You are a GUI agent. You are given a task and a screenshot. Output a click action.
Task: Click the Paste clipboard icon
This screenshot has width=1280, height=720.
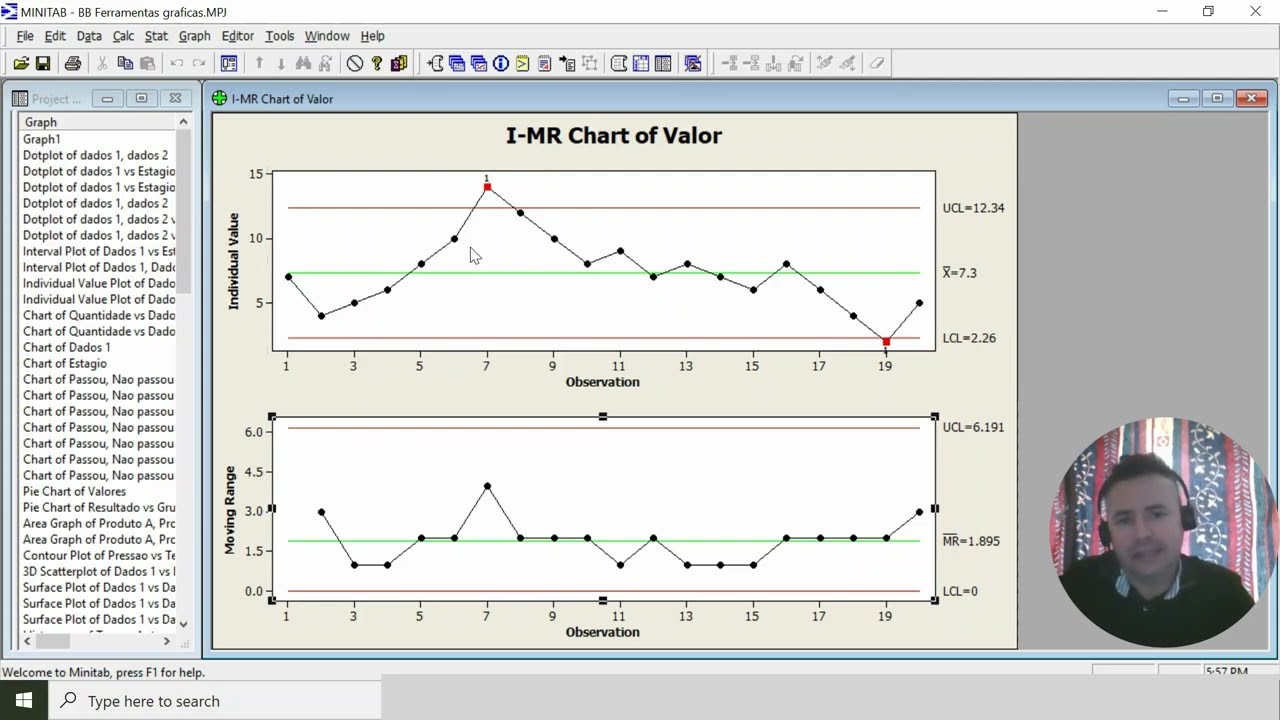coord(147,63)
